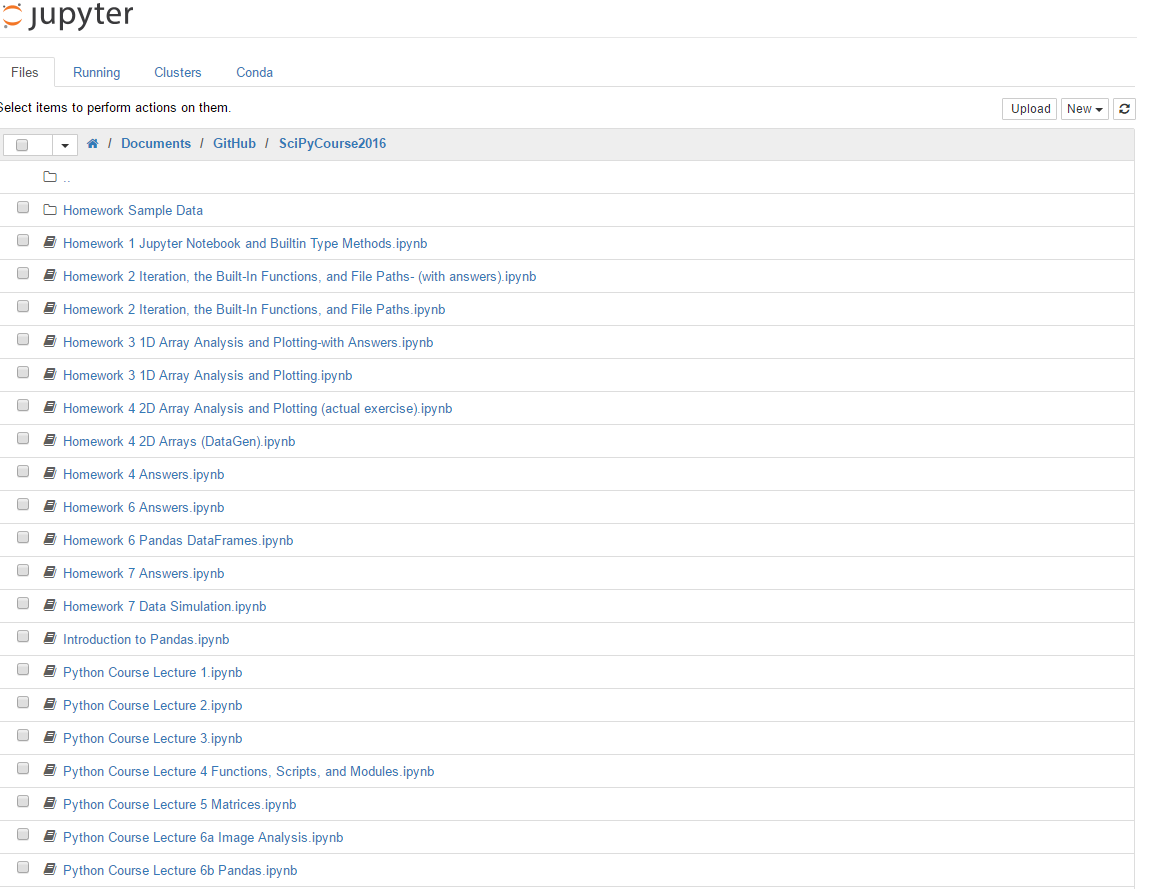
Task: Click notebook icon beside Python Course Lecture 3
Action: click(x=50, y=738)
